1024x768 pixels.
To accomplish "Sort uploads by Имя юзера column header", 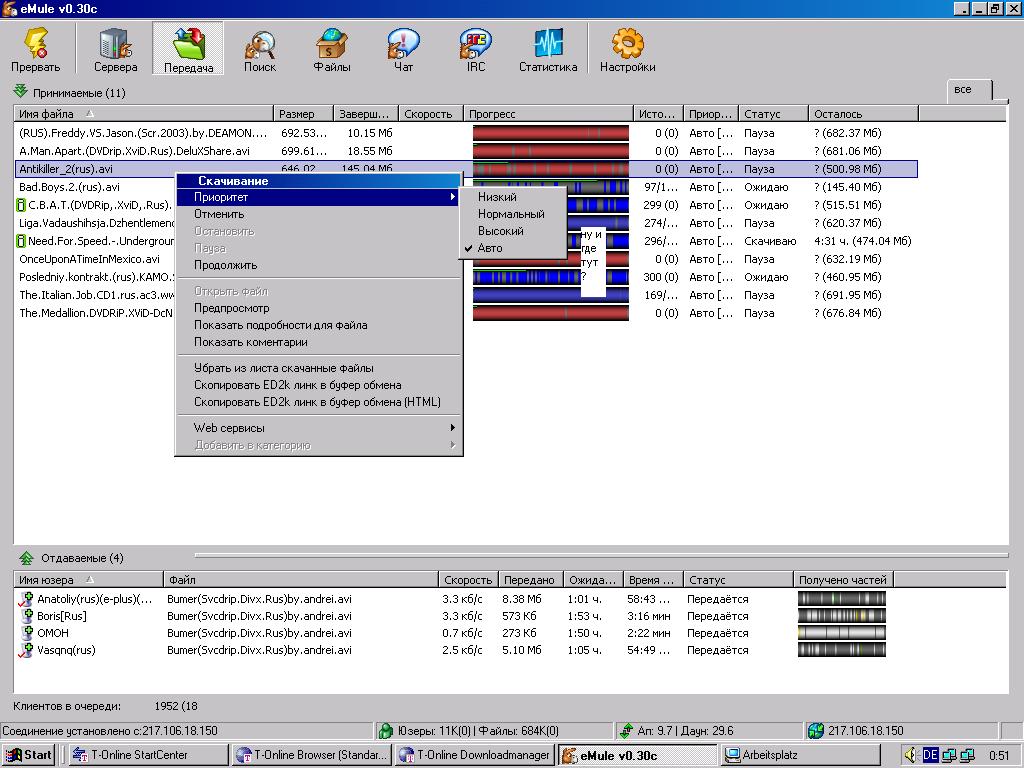I will click(88, 579).
